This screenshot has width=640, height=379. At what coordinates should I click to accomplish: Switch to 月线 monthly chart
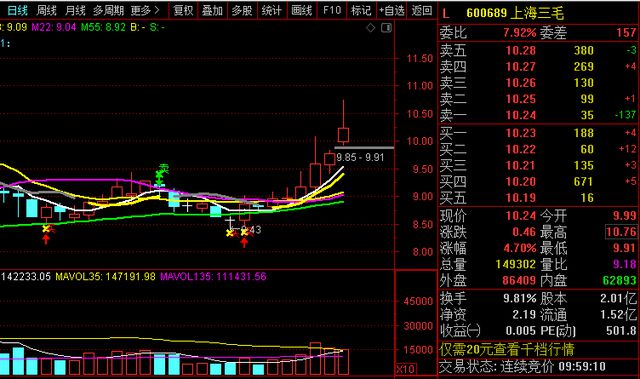pos(75,10)
